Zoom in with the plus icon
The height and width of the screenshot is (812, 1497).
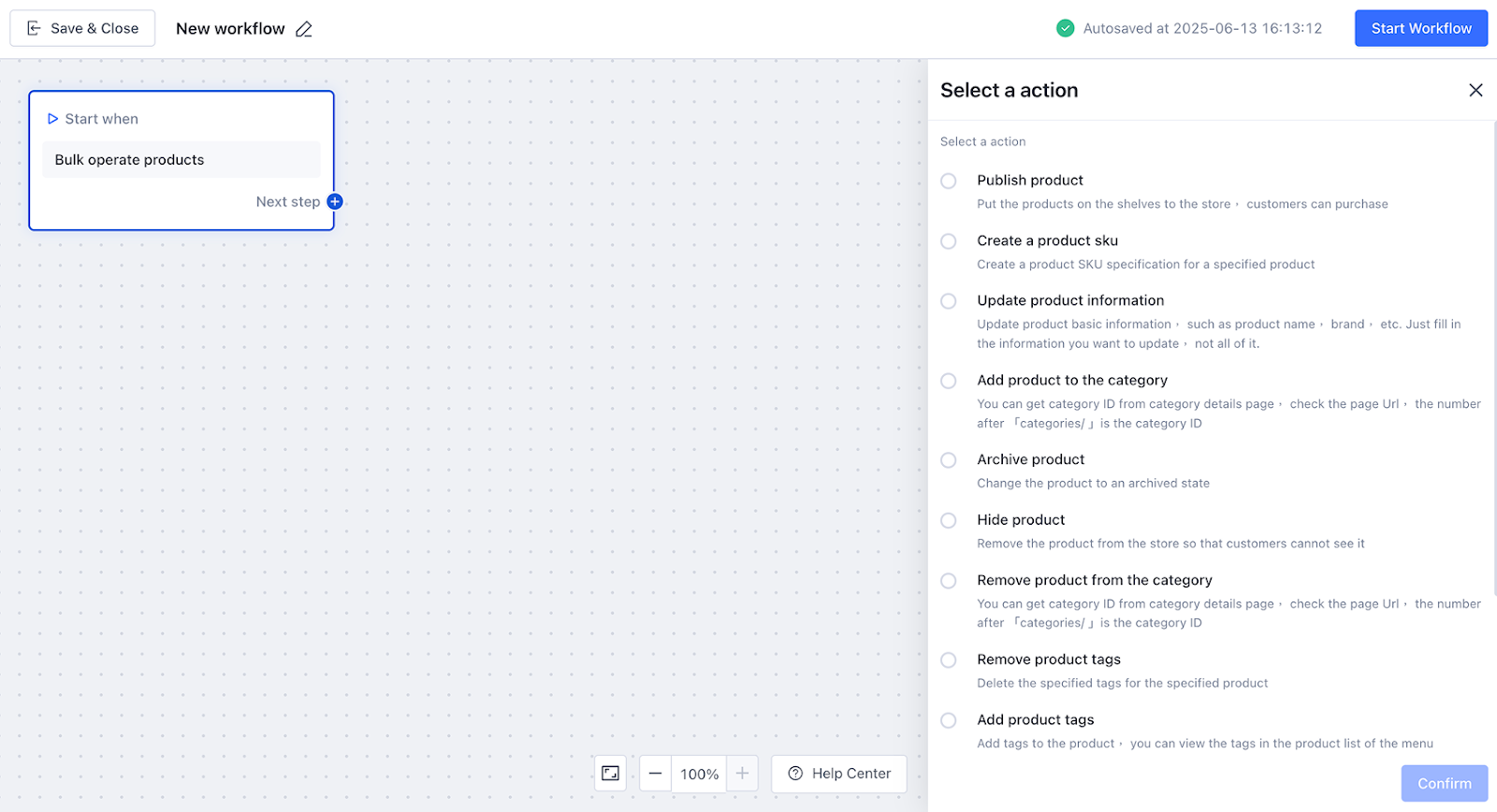point(742,774)
